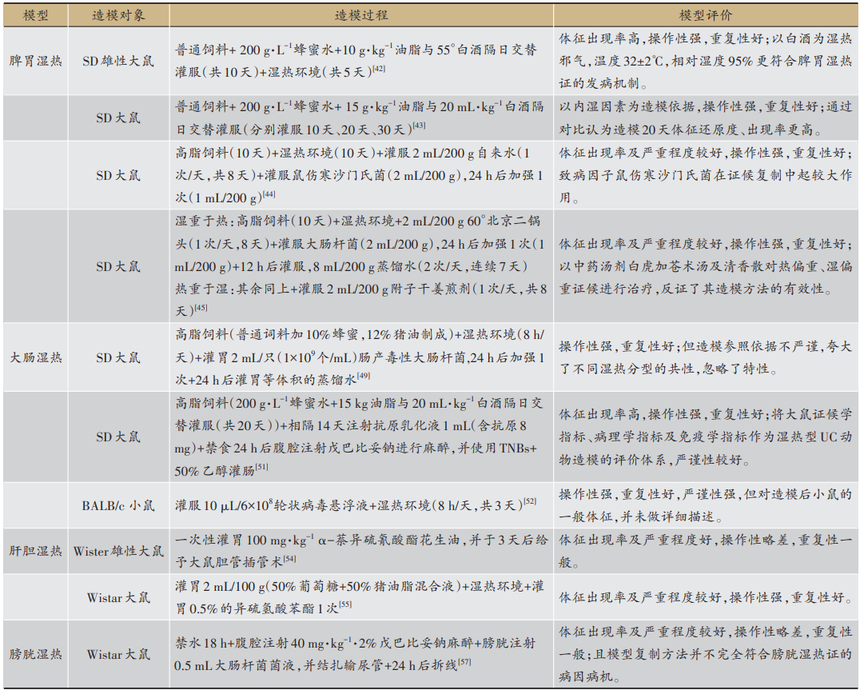
Task: Click the Wister雄性大鼠 cell
Action: click(x=117, y=550)
